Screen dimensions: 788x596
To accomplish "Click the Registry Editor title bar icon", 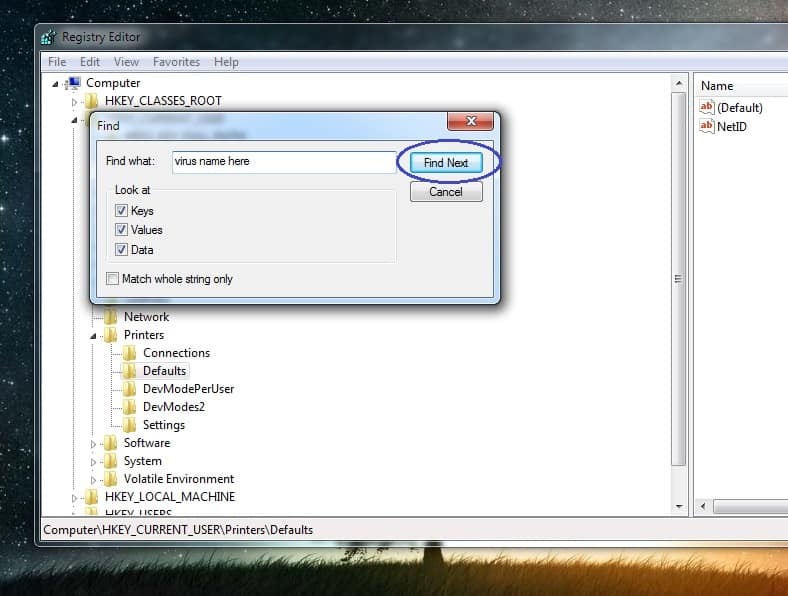I will [x=49, y=37].
